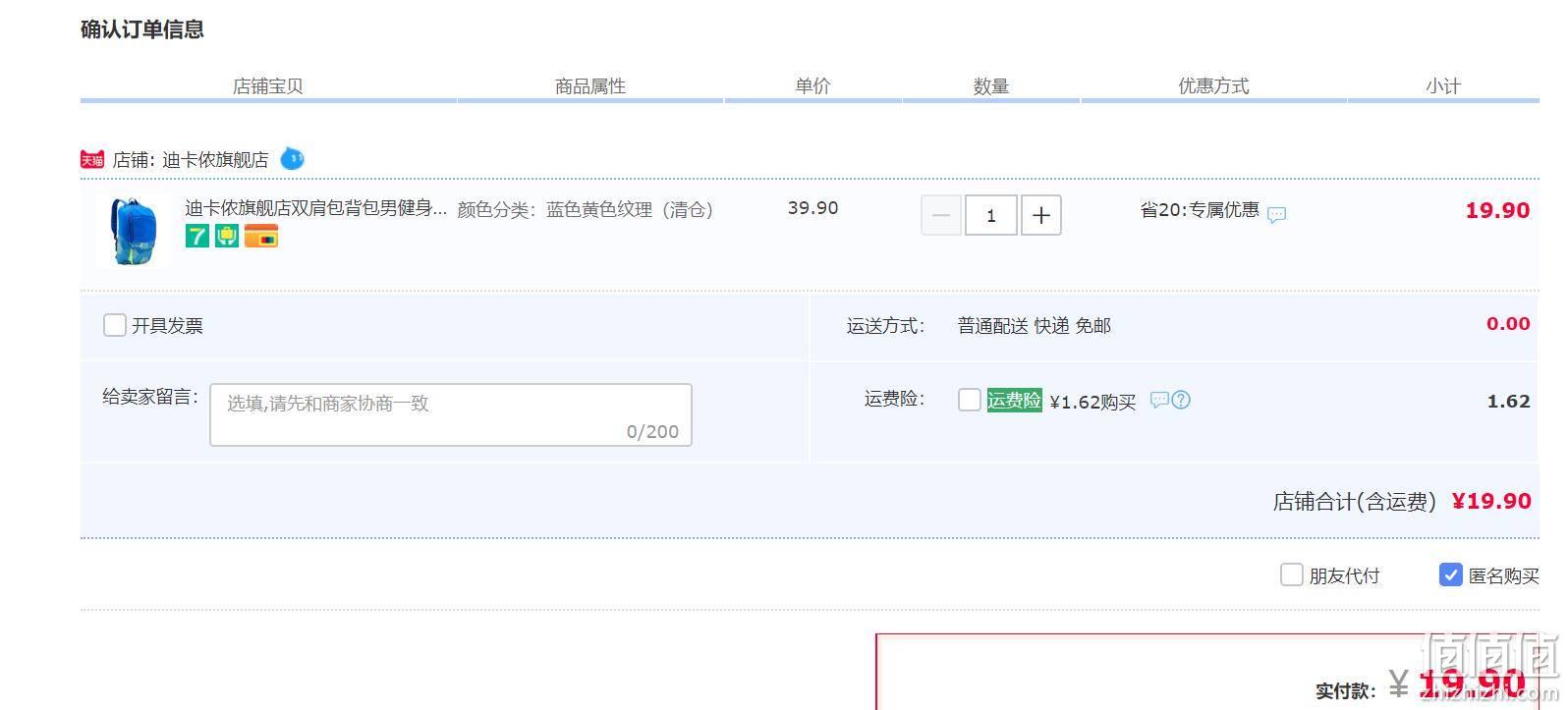Image resolution: width=1568 pixels, height=710 pixels.
Task: Click into the 给卖家留言 message box
Action: pyautogui.click(x=451, y=414)
